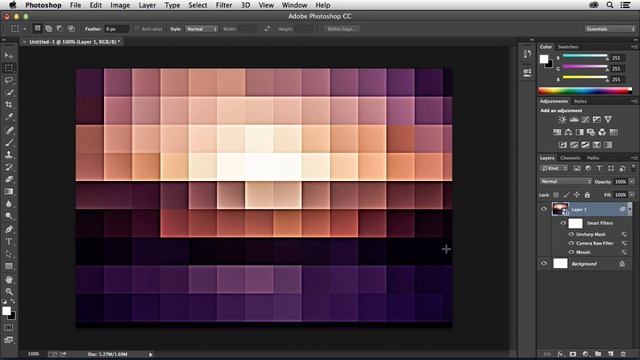Open the Fill slider dropdown arrow
Image resolution: width=640 pixels, height=360 pixels.
point(632,195)
